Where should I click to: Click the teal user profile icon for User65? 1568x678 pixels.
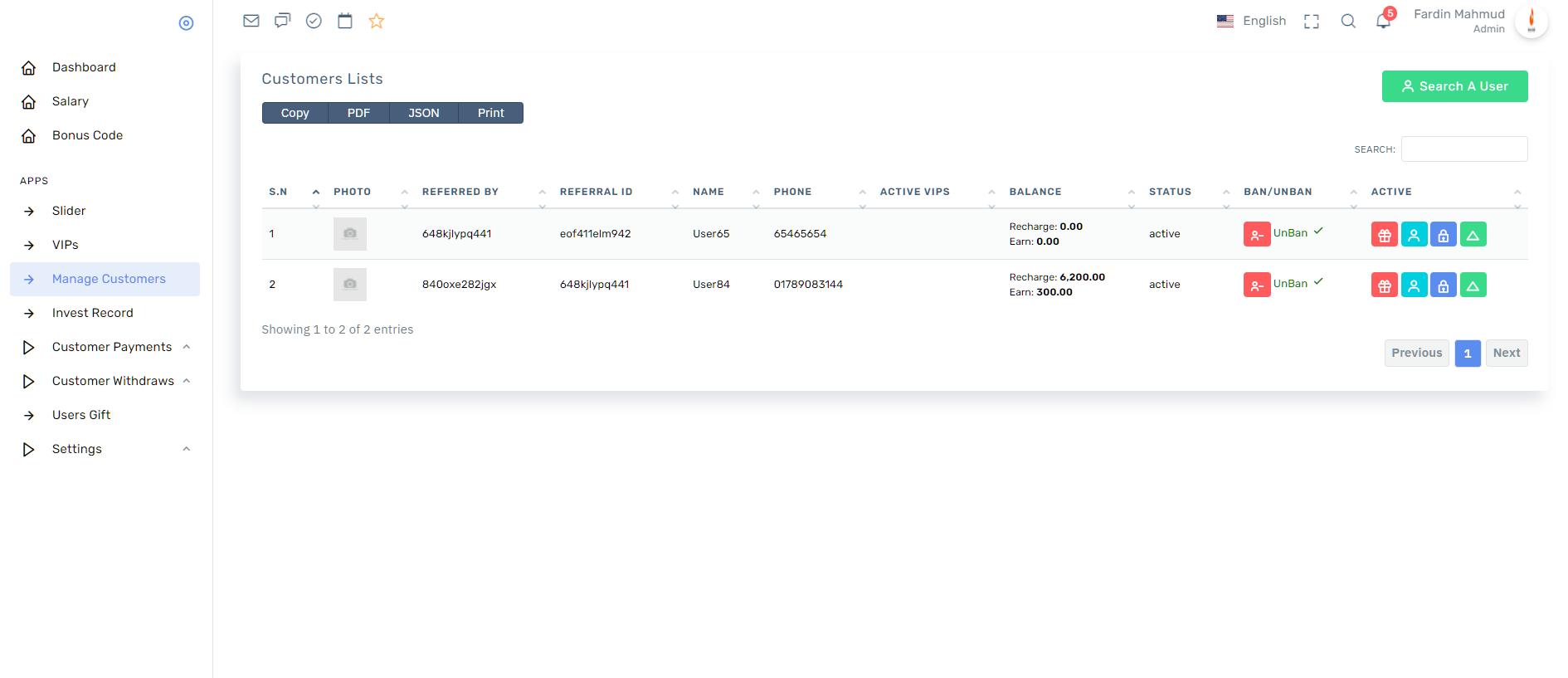pos(1414,235)
